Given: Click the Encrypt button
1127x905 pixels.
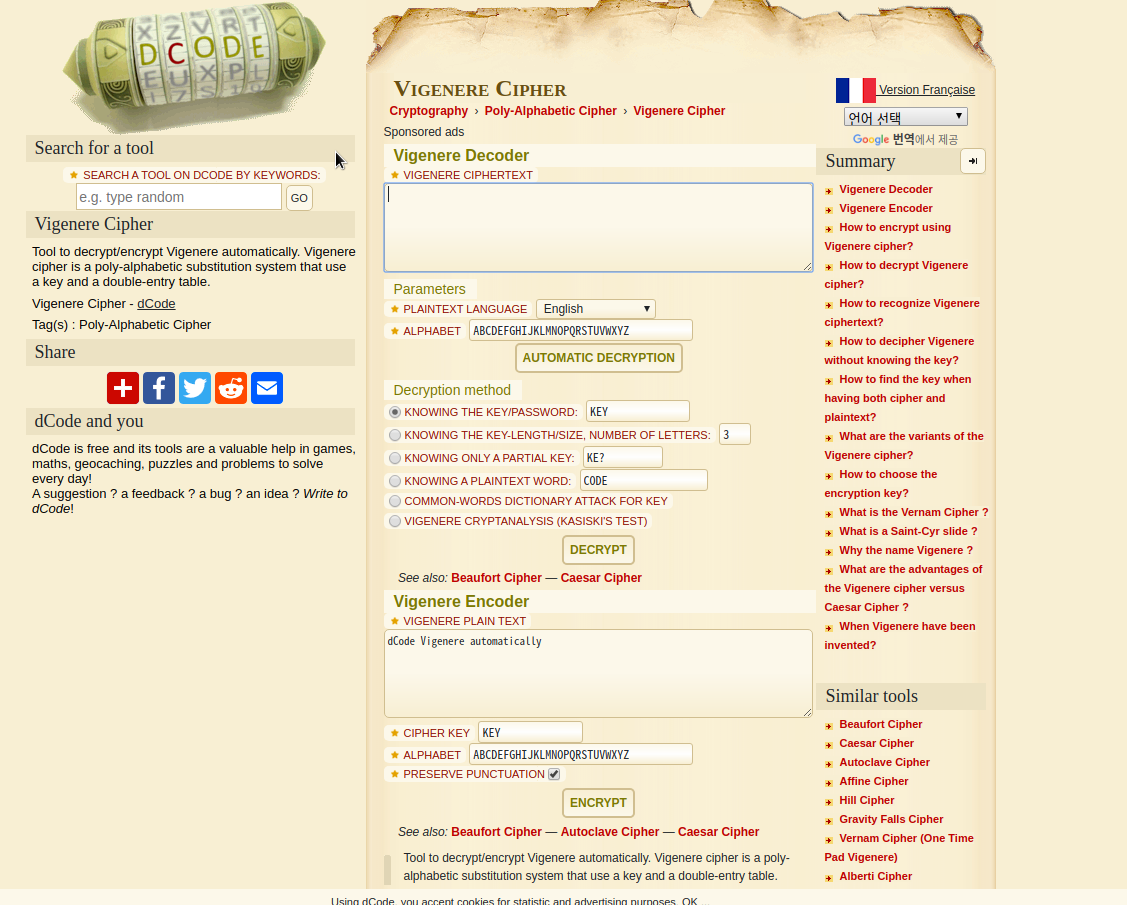Looking at the screenshot, I should [598, 803].
